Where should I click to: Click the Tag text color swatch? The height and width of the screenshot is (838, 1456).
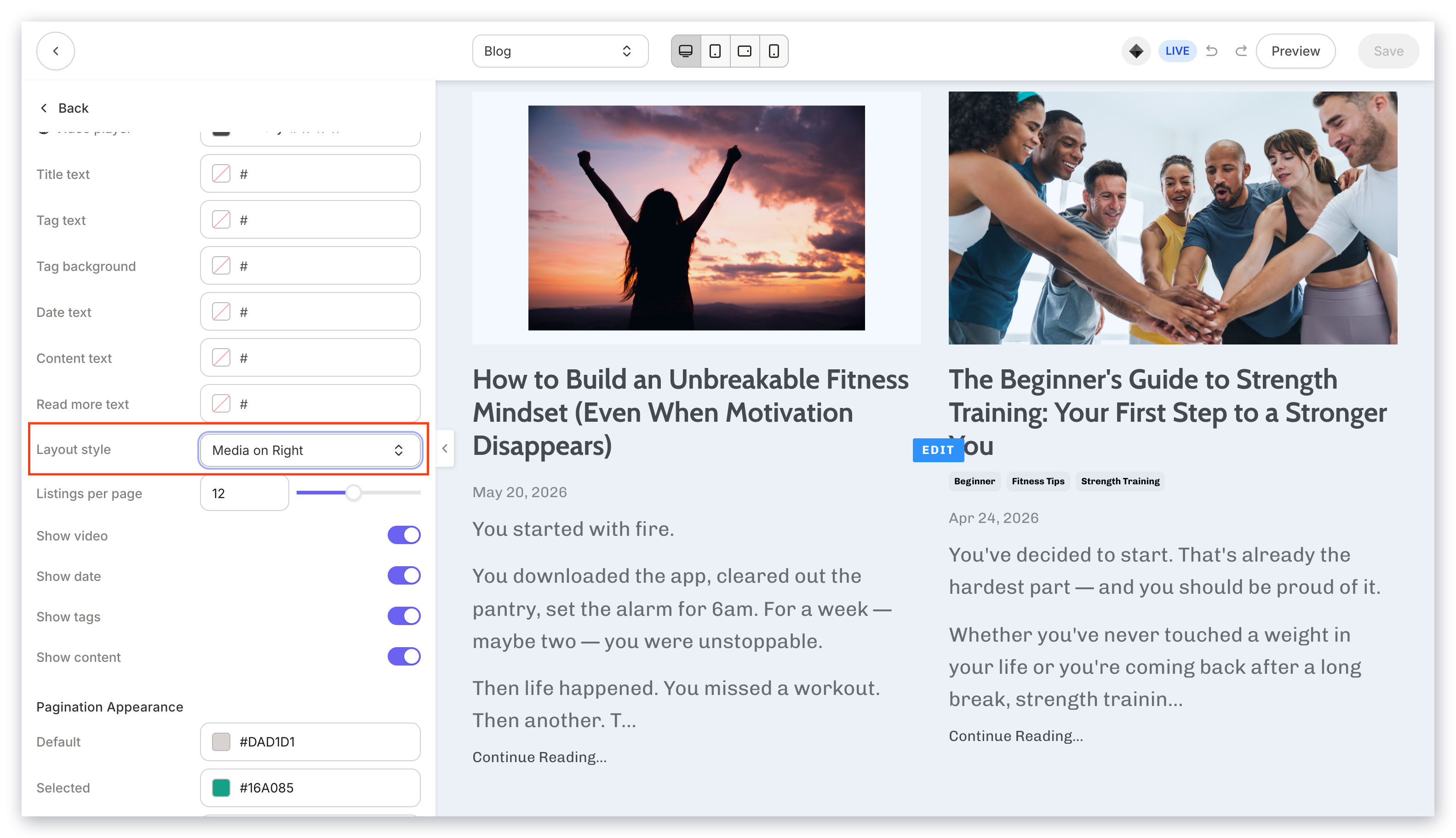pyautogui.click(x=221, y=220)
